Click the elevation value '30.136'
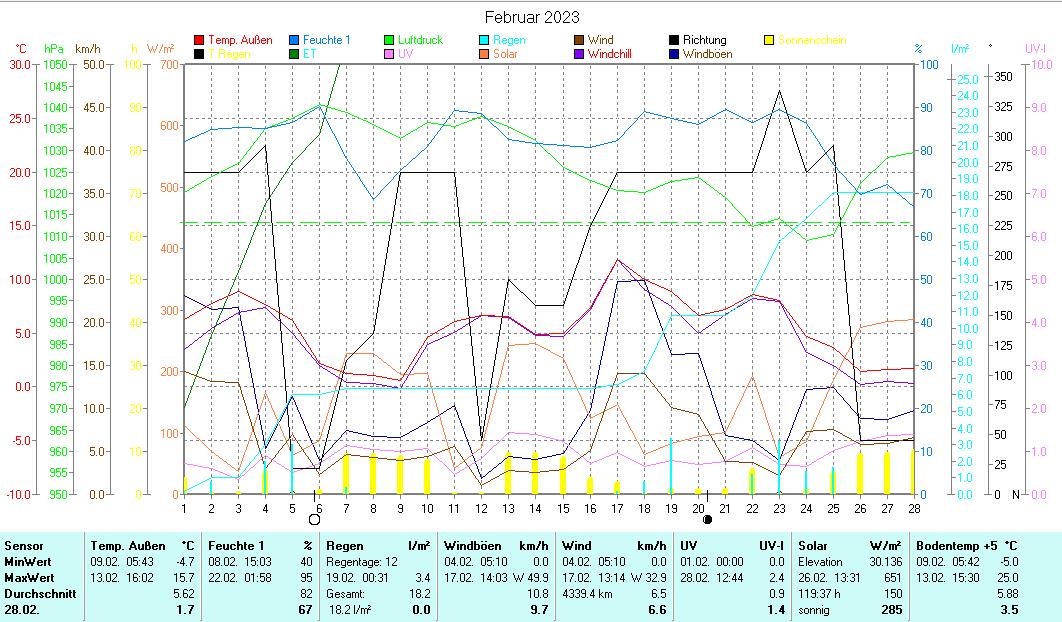Image resolution: width=1062 pixels, height=622 pixels. click(x=886, y=562)
